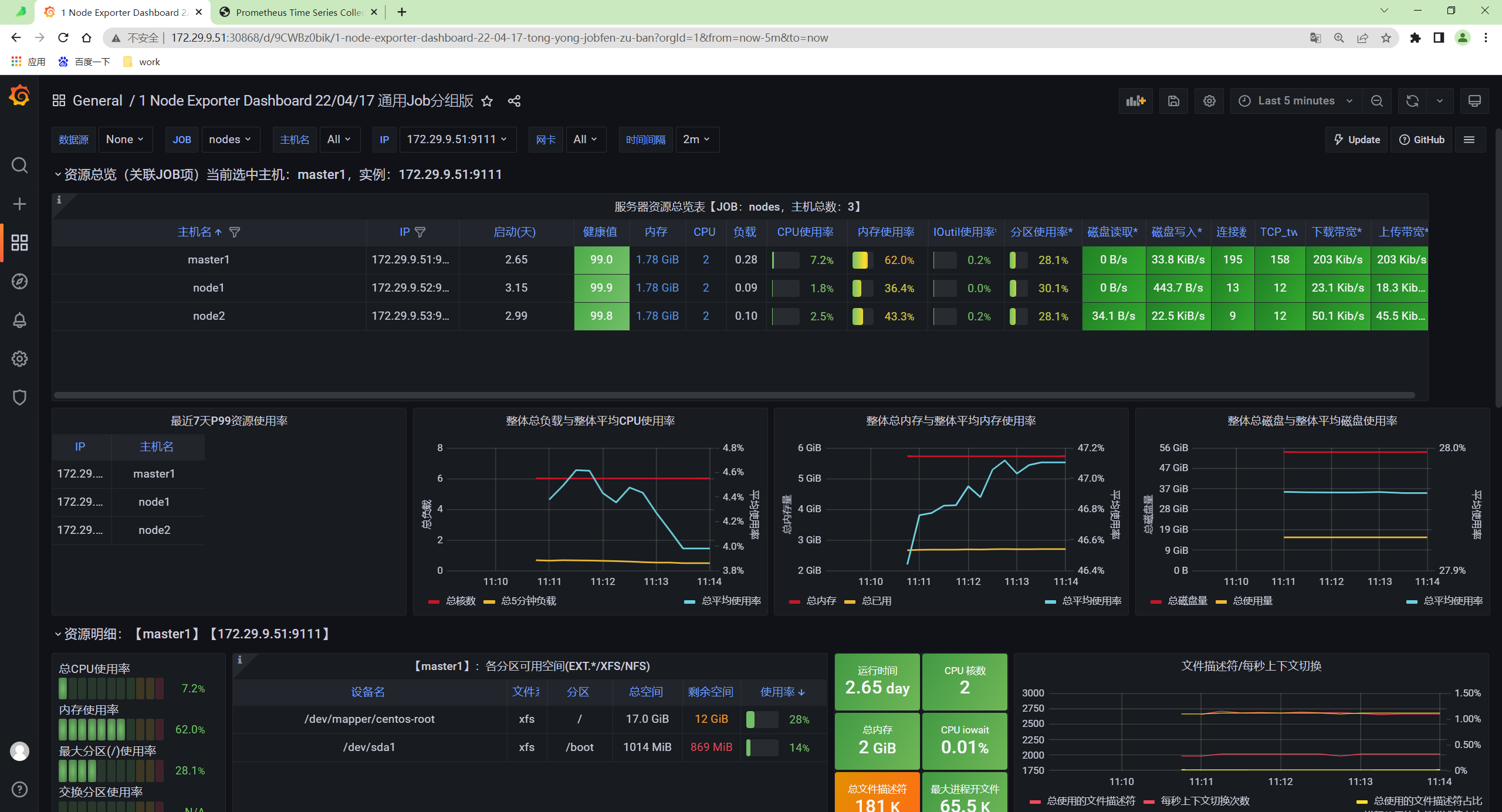Click the Create plus sidebar icon
The image size is (1502, 812).
[19, 204]
